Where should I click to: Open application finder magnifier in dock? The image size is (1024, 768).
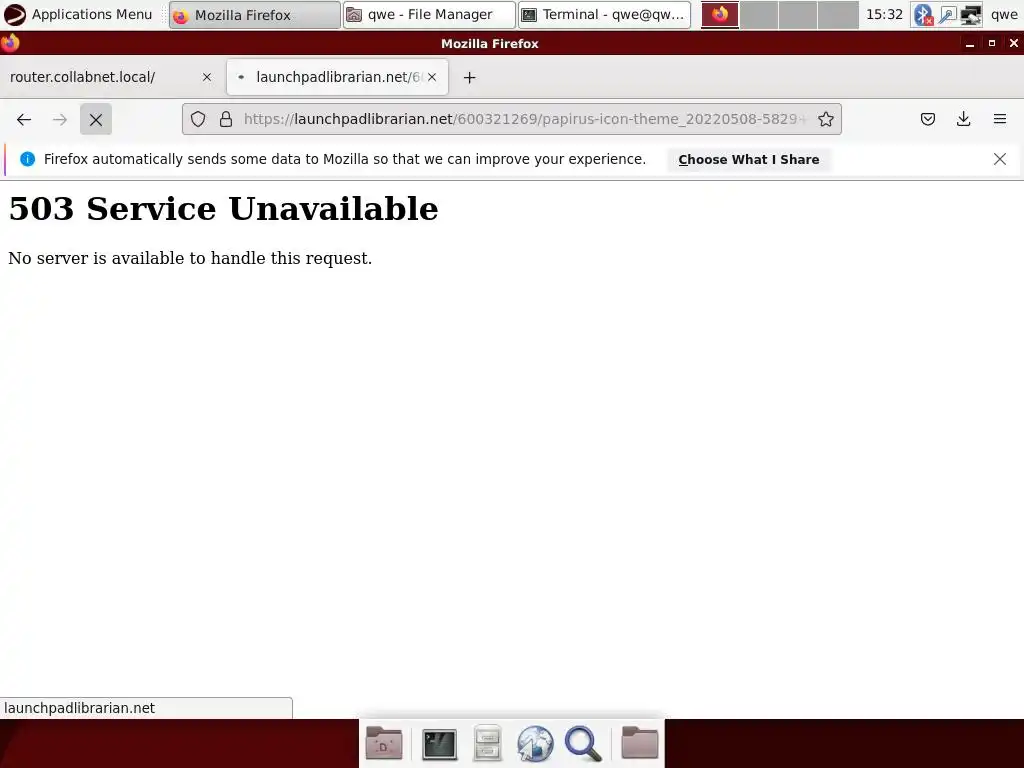tap(583, 744)
